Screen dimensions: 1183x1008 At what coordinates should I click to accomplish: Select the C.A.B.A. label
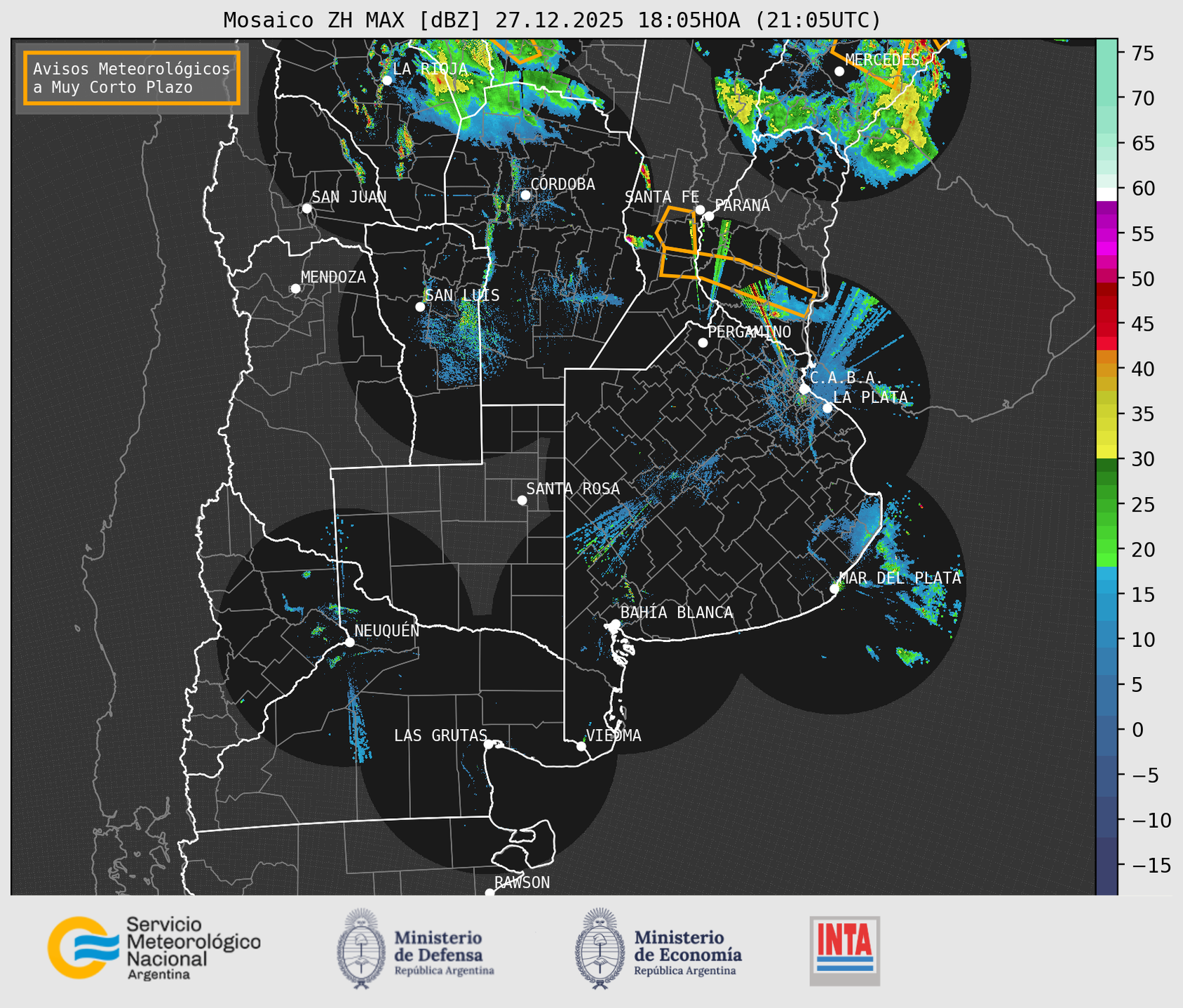pos(846,378)
